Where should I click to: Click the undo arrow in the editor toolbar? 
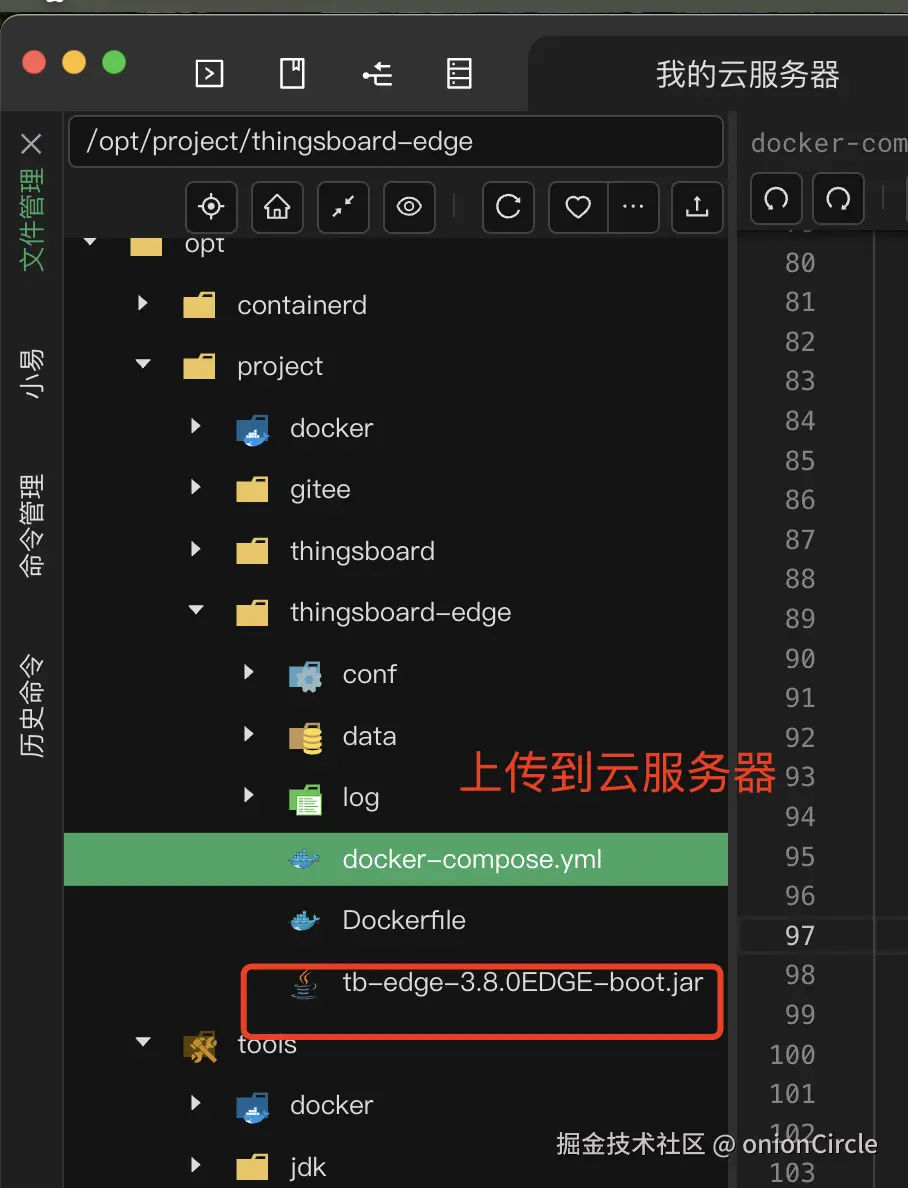[x=776, y=199]
